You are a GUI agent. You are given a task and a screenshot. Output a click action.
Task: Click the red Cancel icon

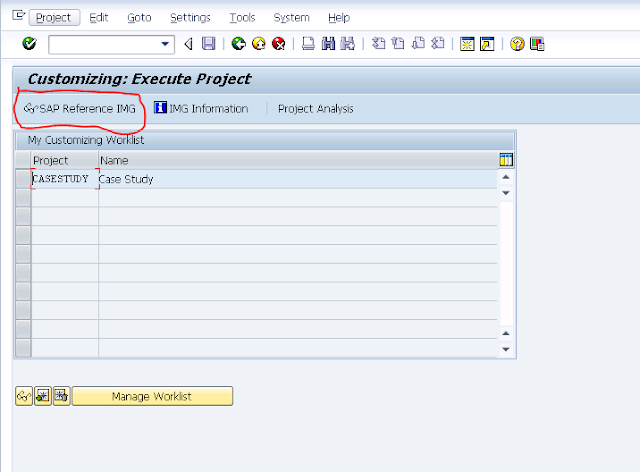(278, 43)
